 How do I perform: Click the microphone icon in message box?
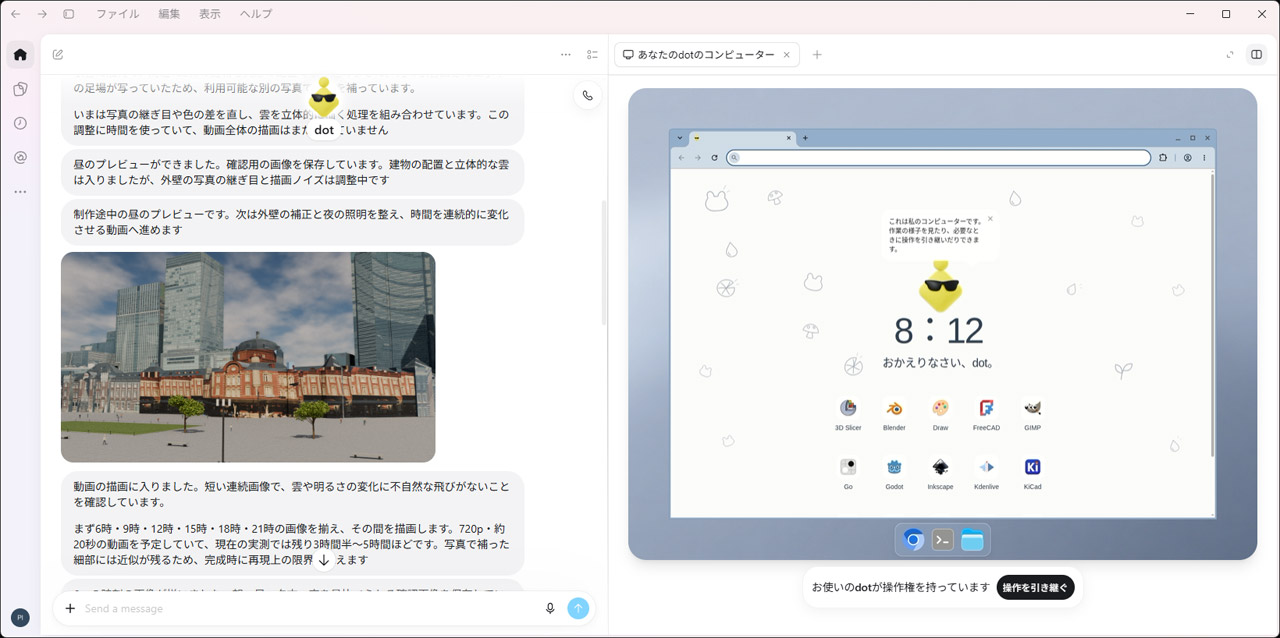[x=550, y=608]
